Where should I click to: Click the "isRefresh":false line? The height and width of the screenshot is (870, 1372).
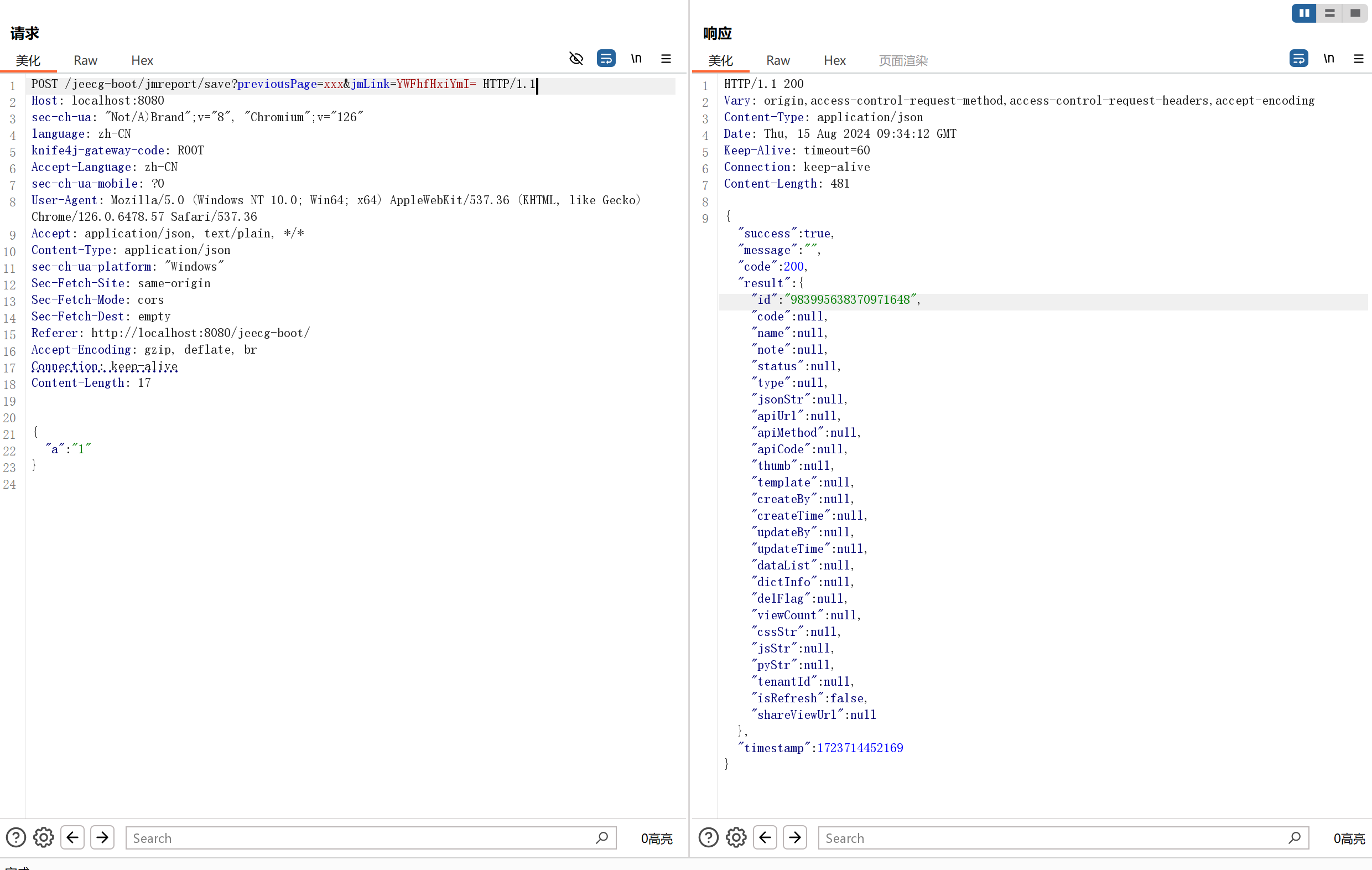coord(809,698)
